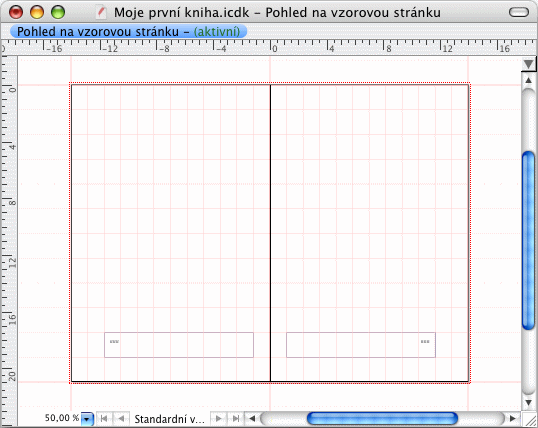Click vertical scrollbar down arrow
The width and height of the screenshot is (538, 428).
point(529,402)
